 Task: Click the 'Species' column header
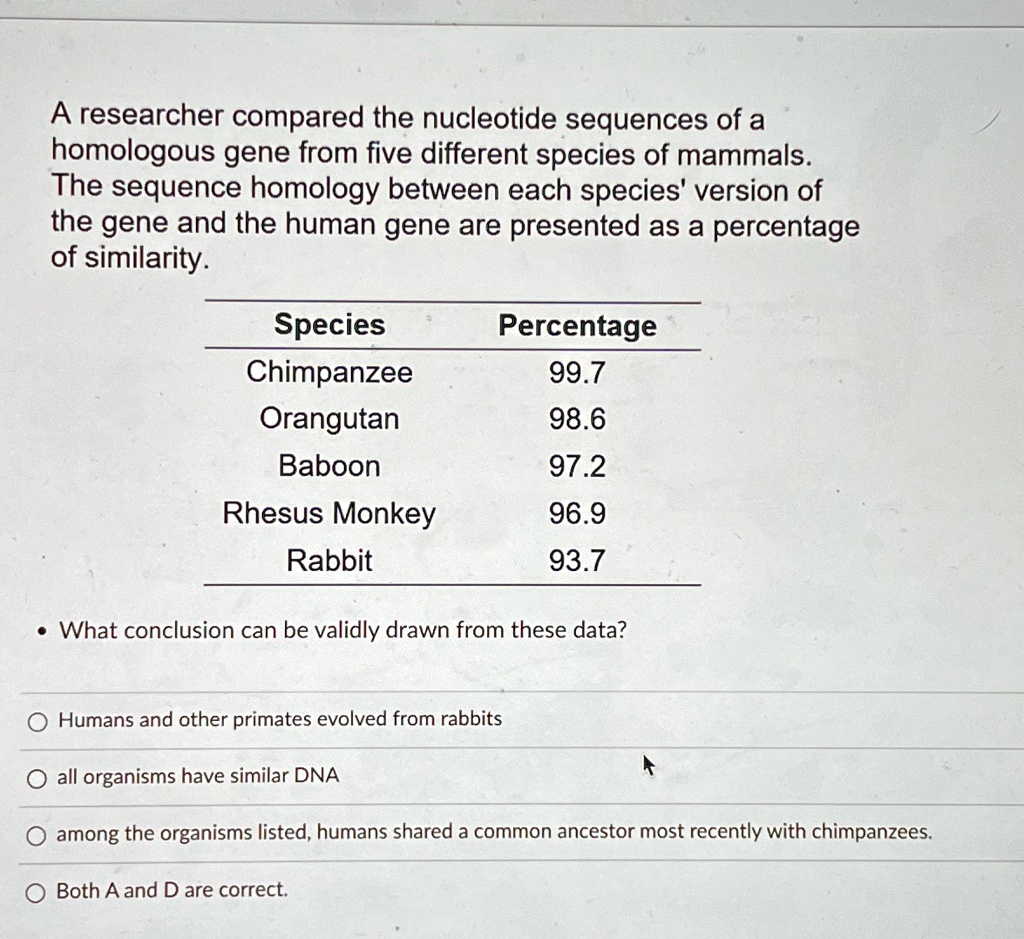tap(329, 325)
